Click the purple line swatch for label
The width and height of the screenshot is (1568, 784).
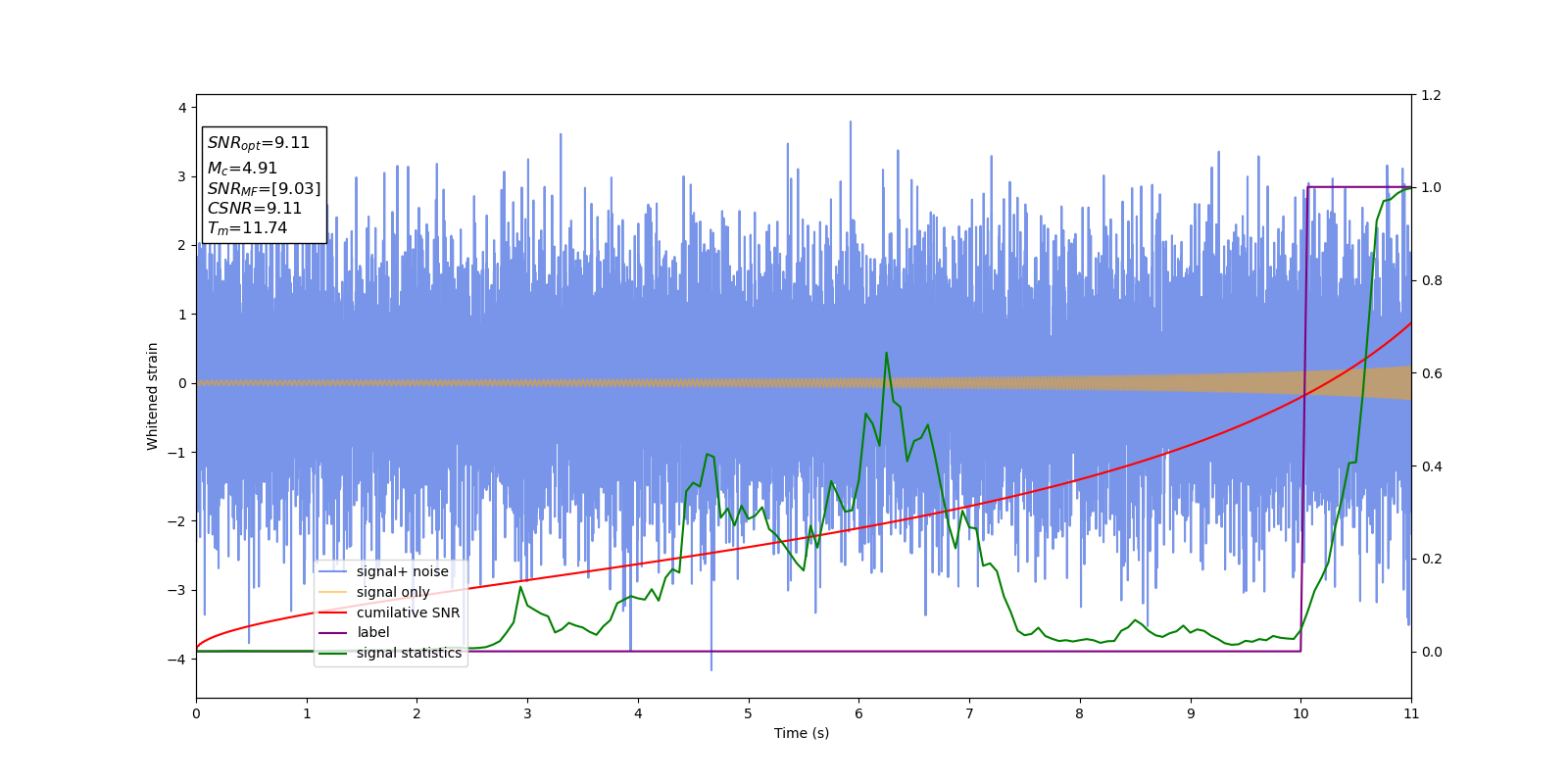coord(333,633)
